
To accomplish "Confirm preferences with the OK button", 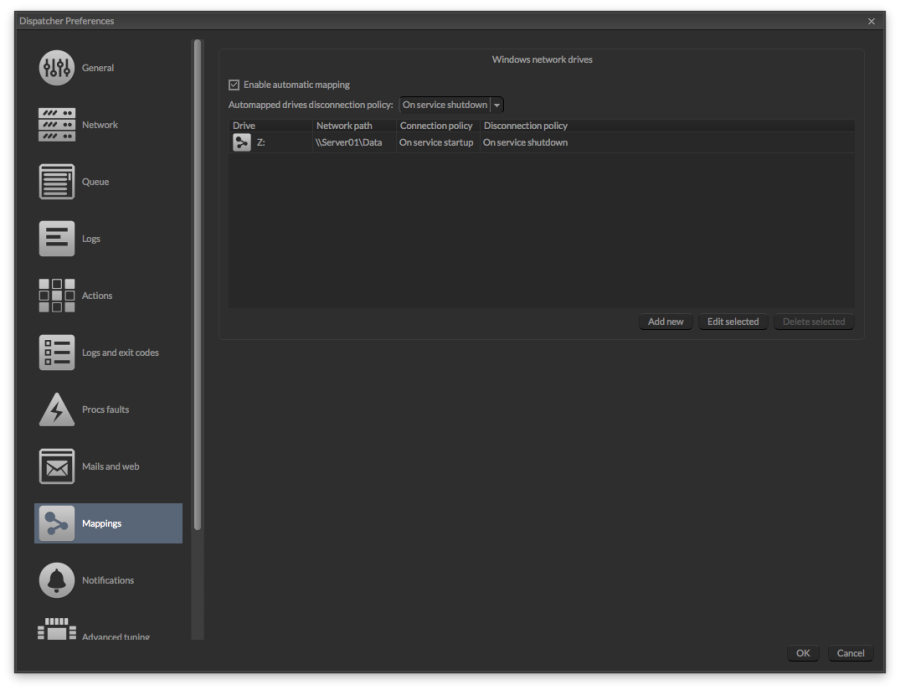I will point(802,653).
